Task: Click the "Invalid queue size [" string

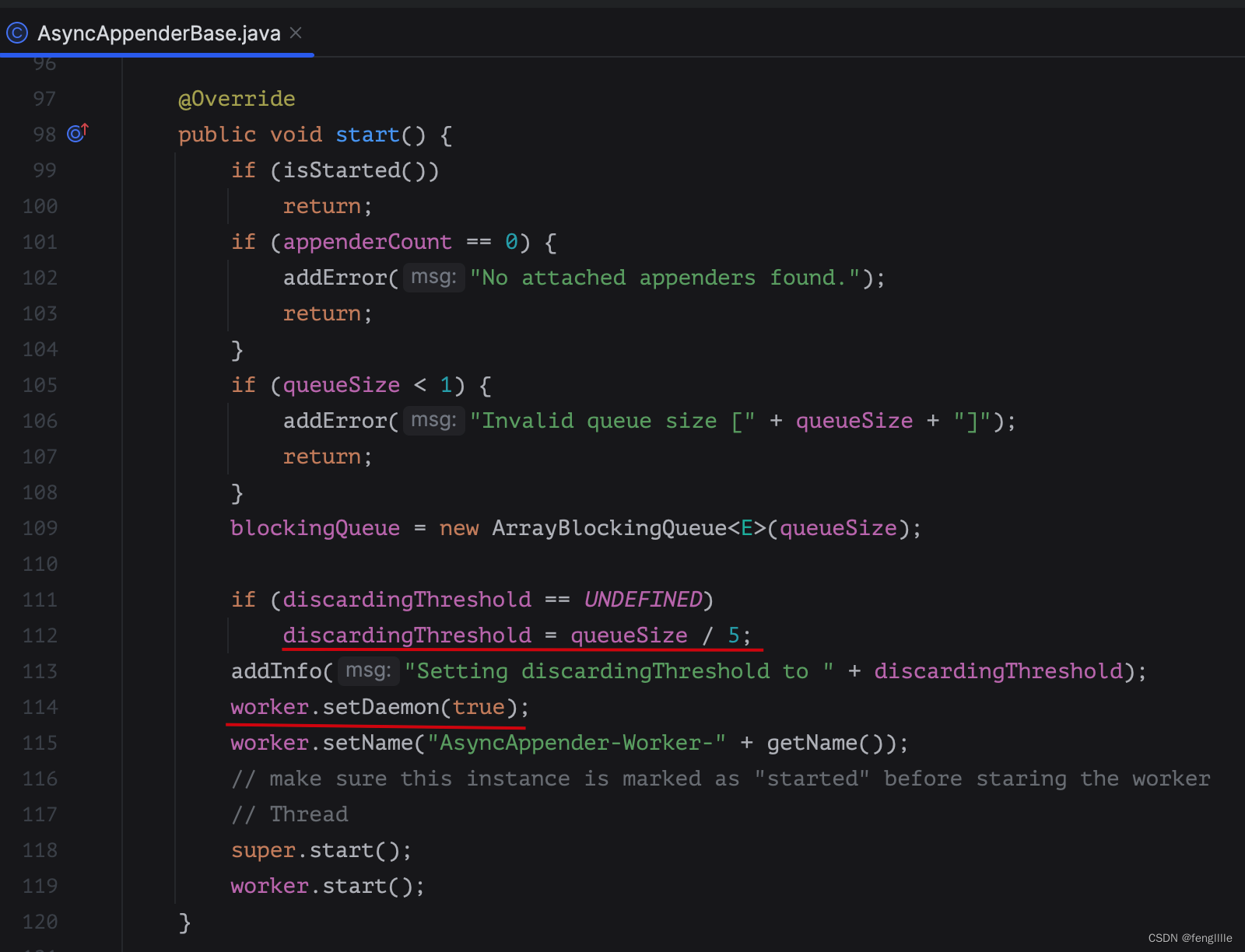Action: coord(612,421)
